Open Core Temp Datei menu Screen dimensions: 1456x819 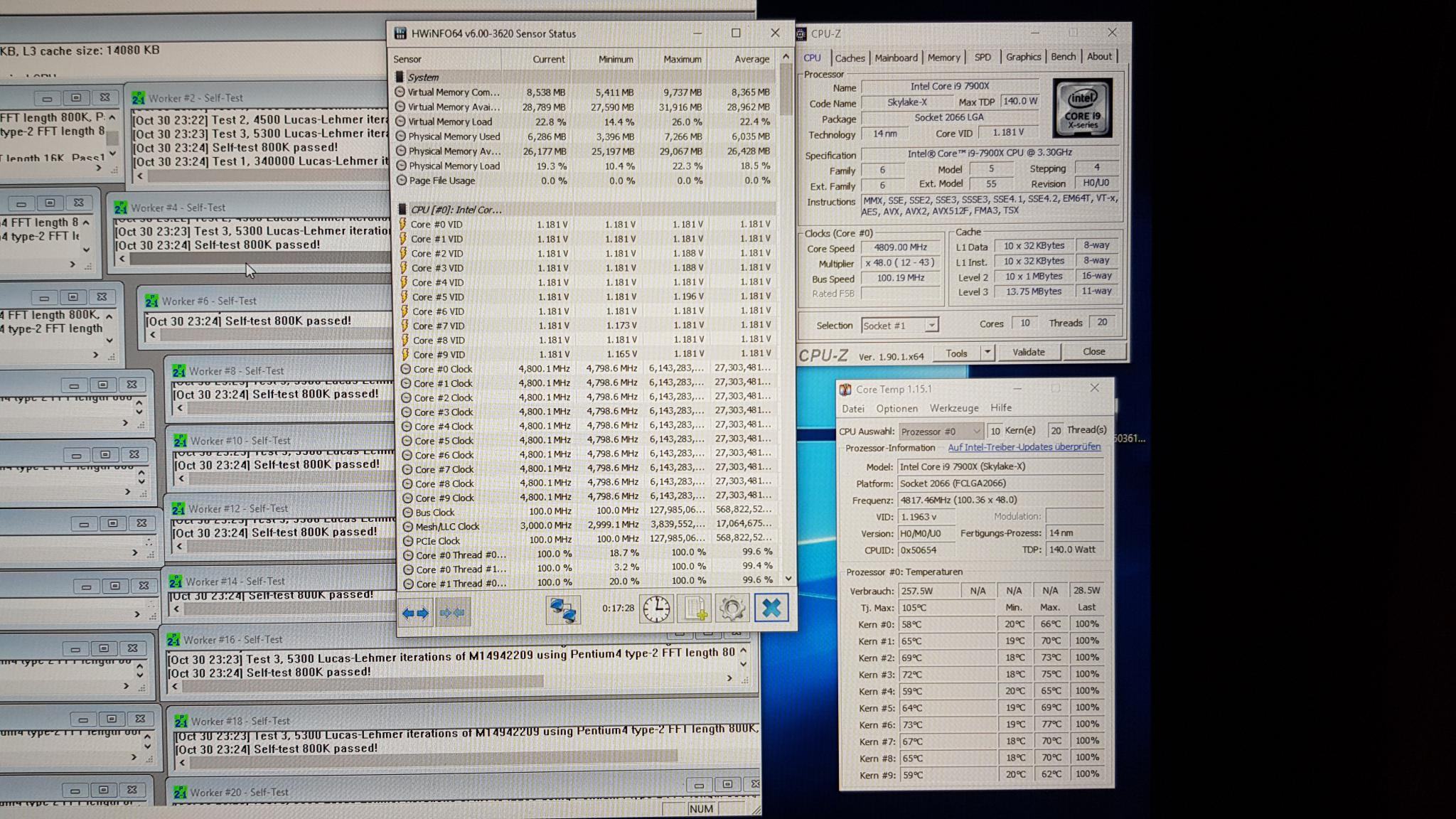(853, 409)
